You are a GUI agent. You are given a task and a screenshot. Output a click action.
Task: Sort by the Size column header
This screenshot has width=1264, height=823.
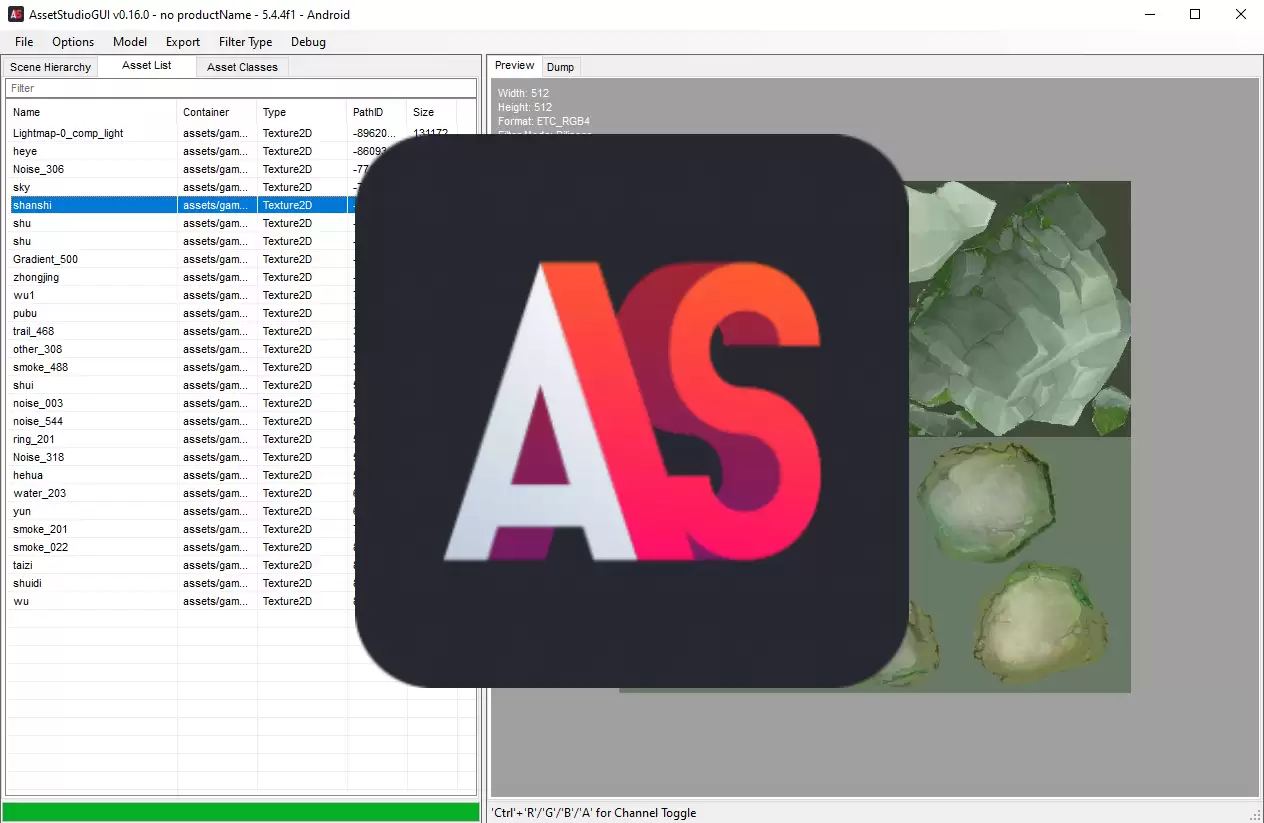click(x=432, y=112)
